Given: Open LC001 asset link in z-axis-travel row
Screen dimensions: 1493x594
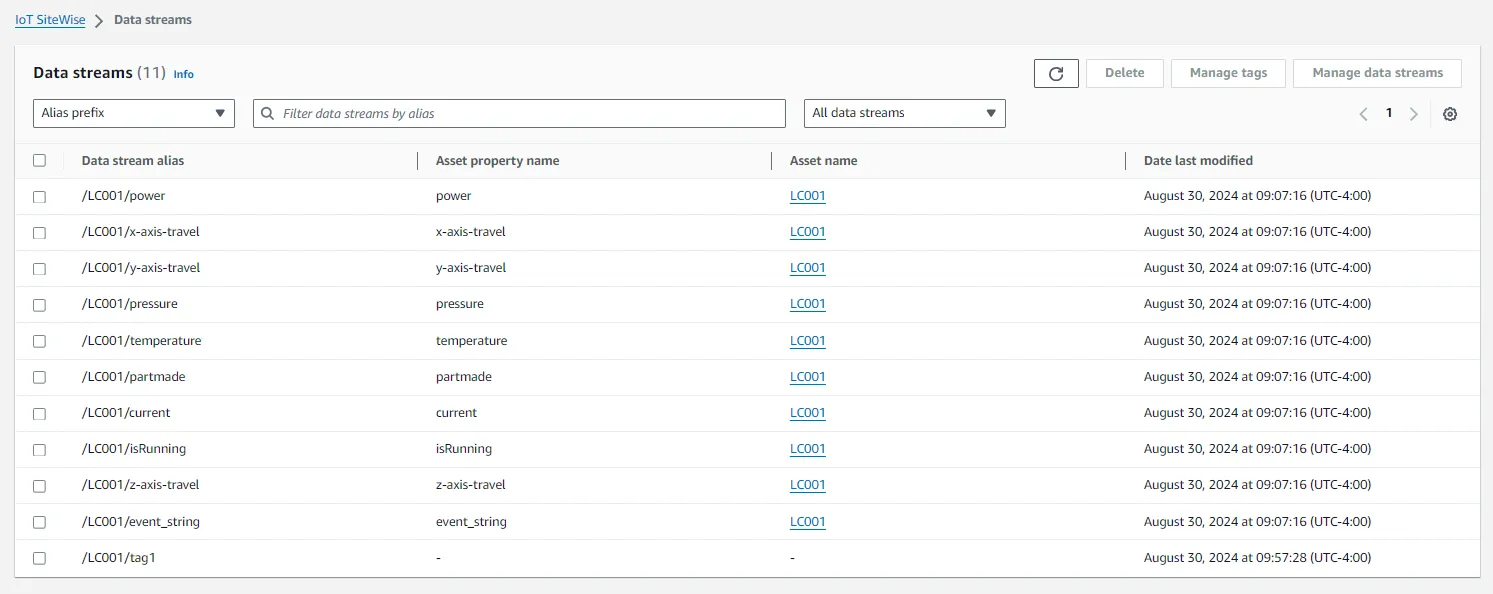Looking at the screenshot, I should (808, 485).
